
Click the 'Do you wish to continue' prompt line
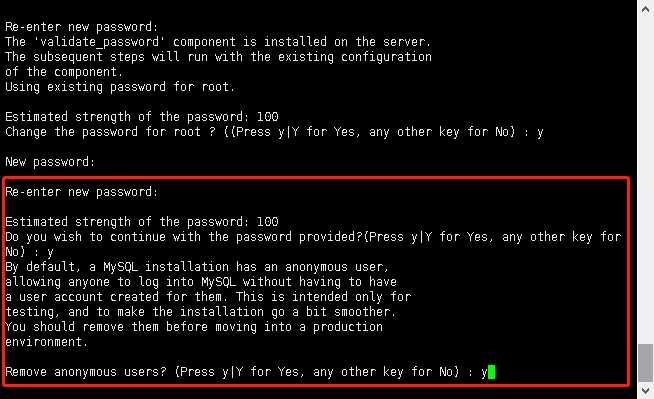(x=313, y=237)
